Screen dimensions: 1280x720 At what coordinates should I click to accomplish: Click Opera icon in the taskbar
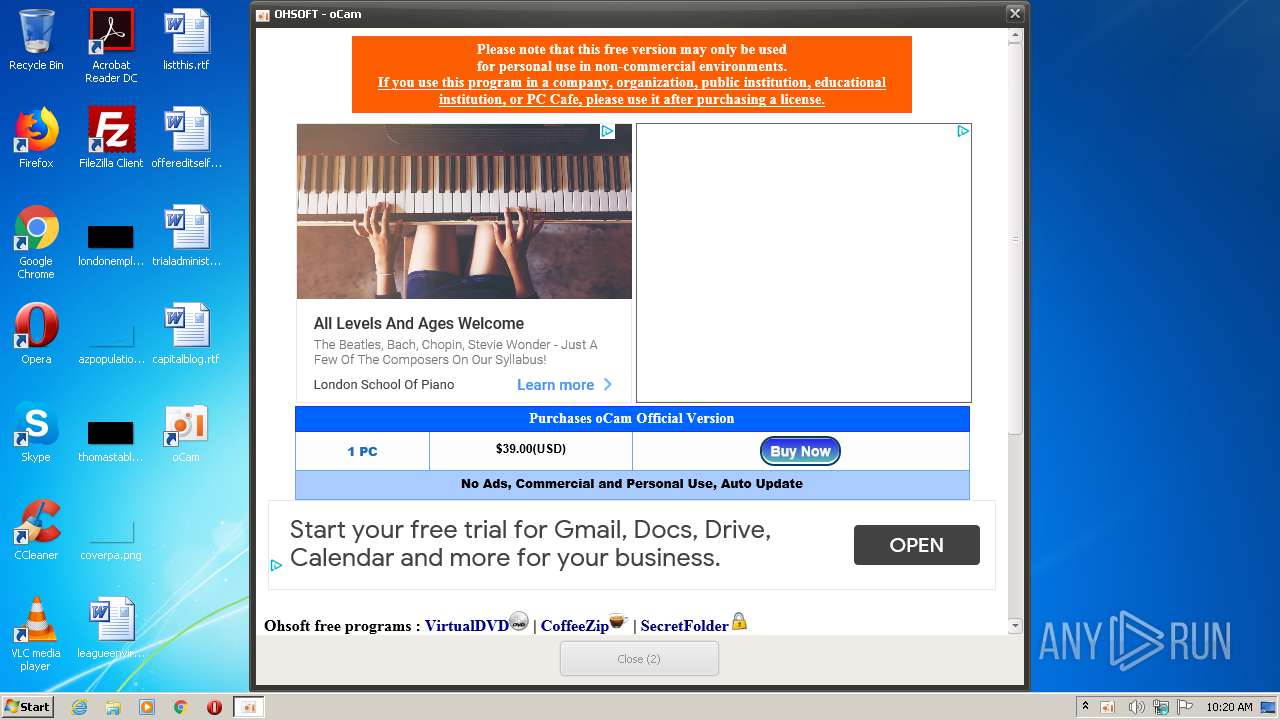pos(214,707)
